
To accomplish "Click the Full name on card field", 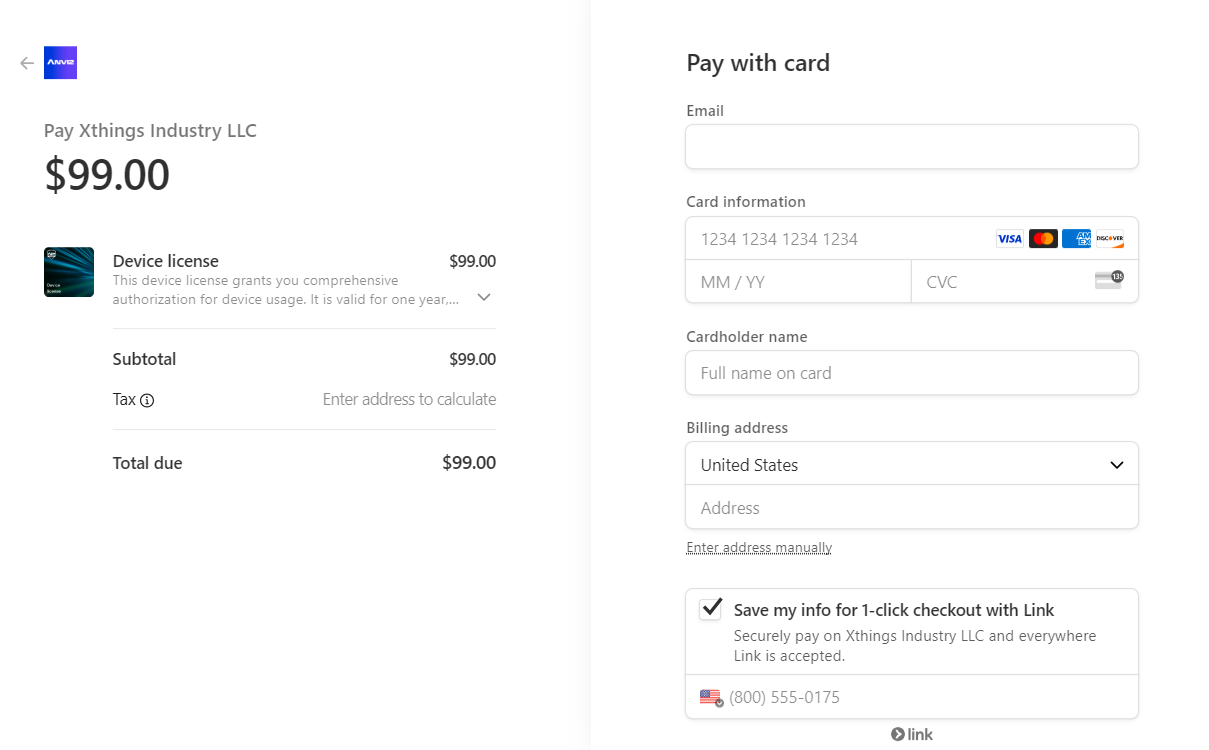I will (912, 373).
